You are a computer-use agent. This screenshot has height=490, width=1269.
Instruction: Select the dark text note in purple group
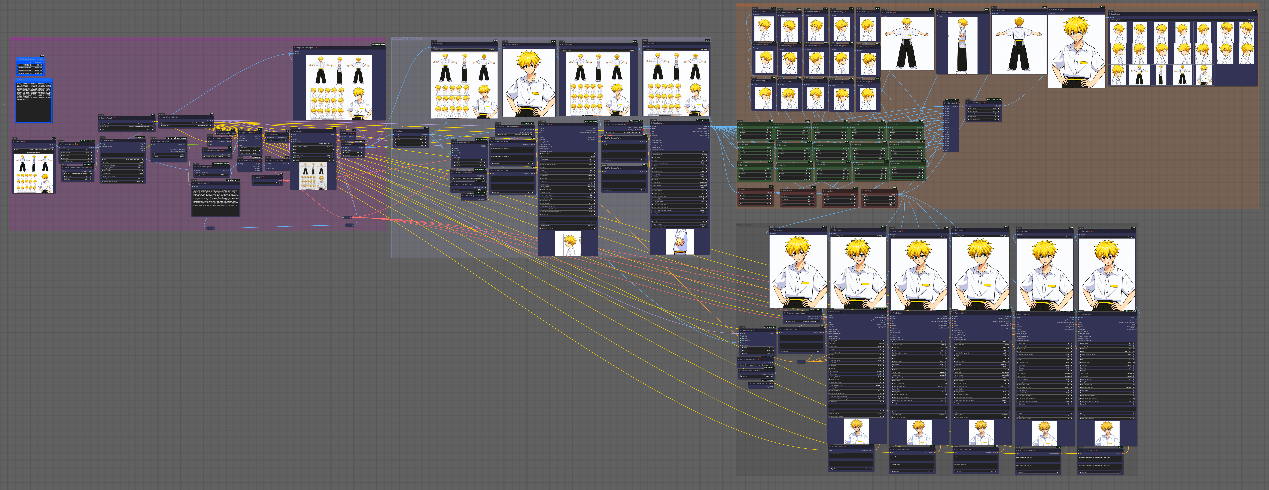(x=215, y=199)
